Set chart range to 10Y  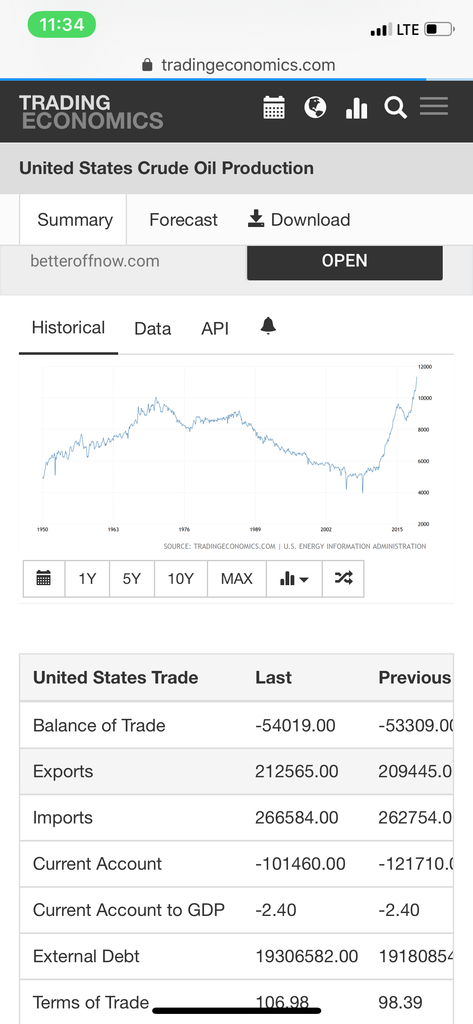pos(180,579)
